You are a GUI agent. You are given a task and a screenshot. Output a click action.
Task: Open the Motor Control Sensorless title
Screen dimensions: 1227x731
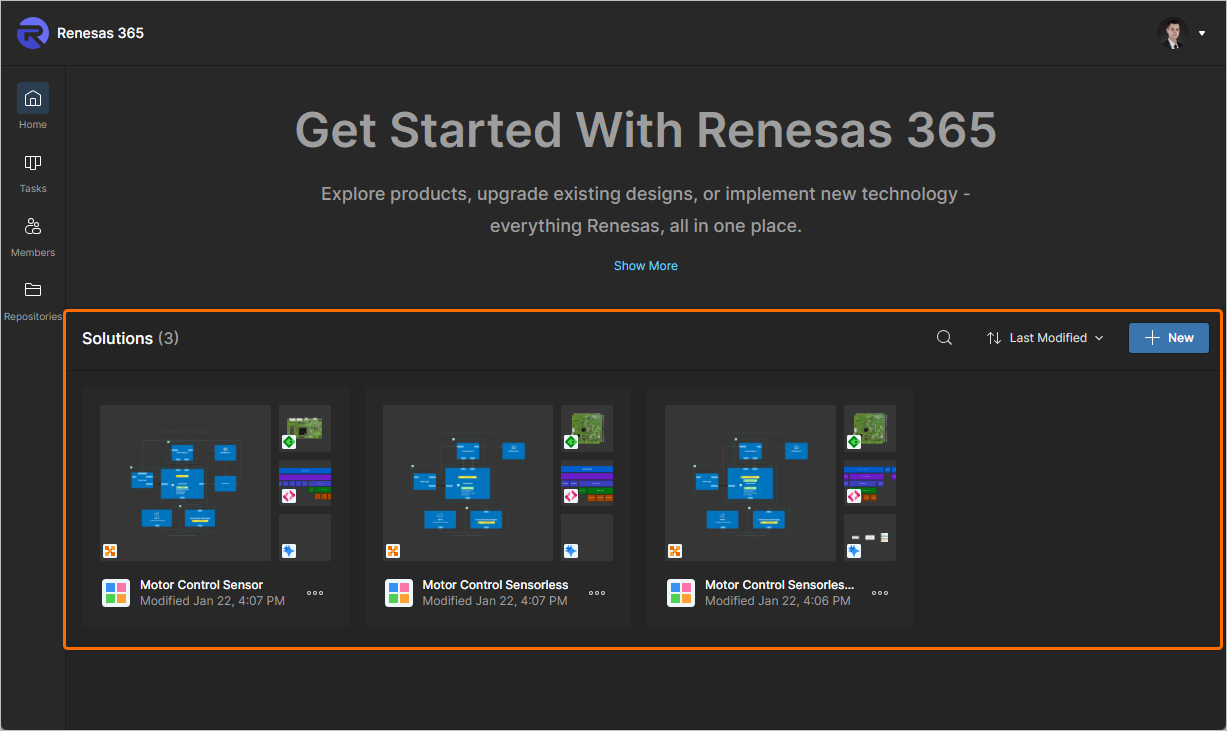point(495,585)
